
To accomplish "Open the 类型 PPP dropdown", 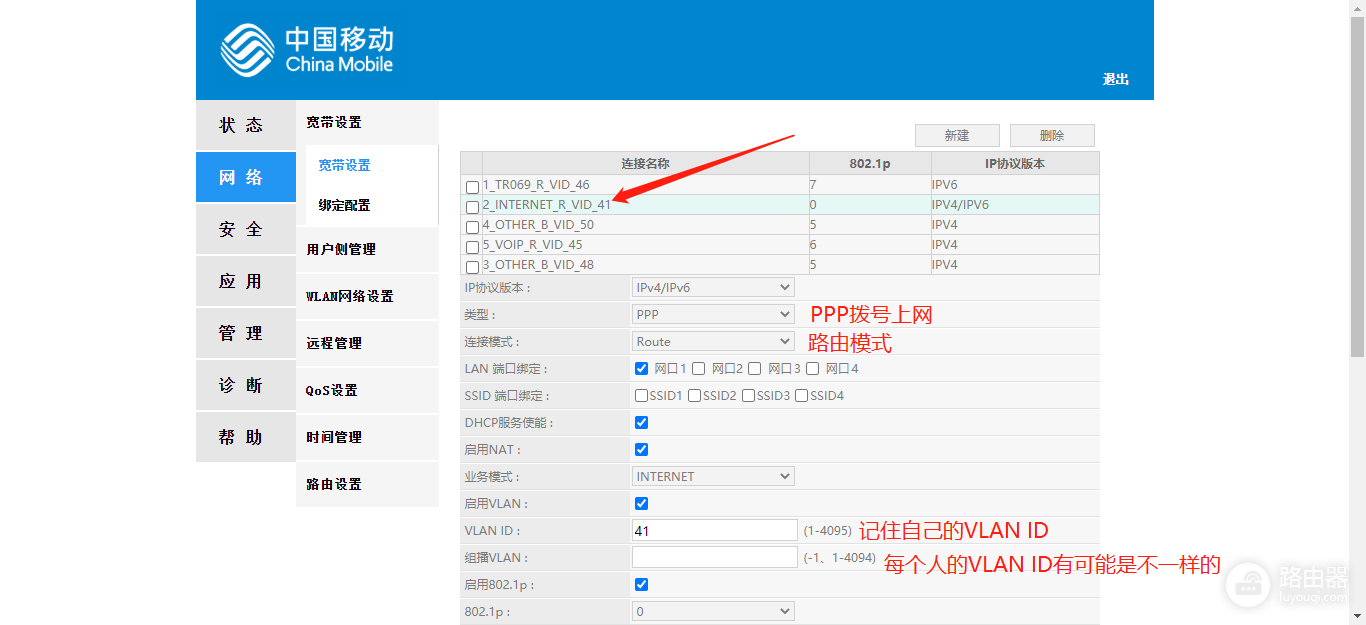I will 714,314.
